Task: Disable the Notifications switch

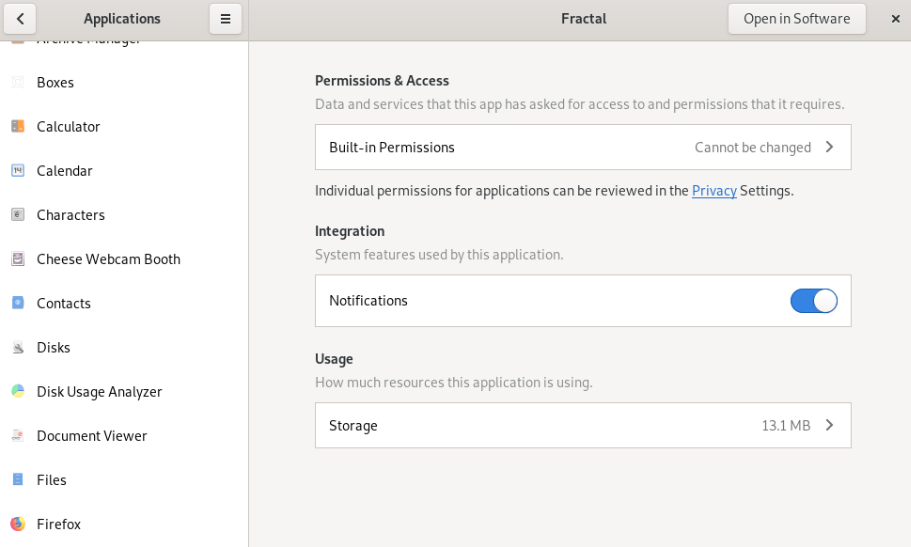Action: coord(813,301)
